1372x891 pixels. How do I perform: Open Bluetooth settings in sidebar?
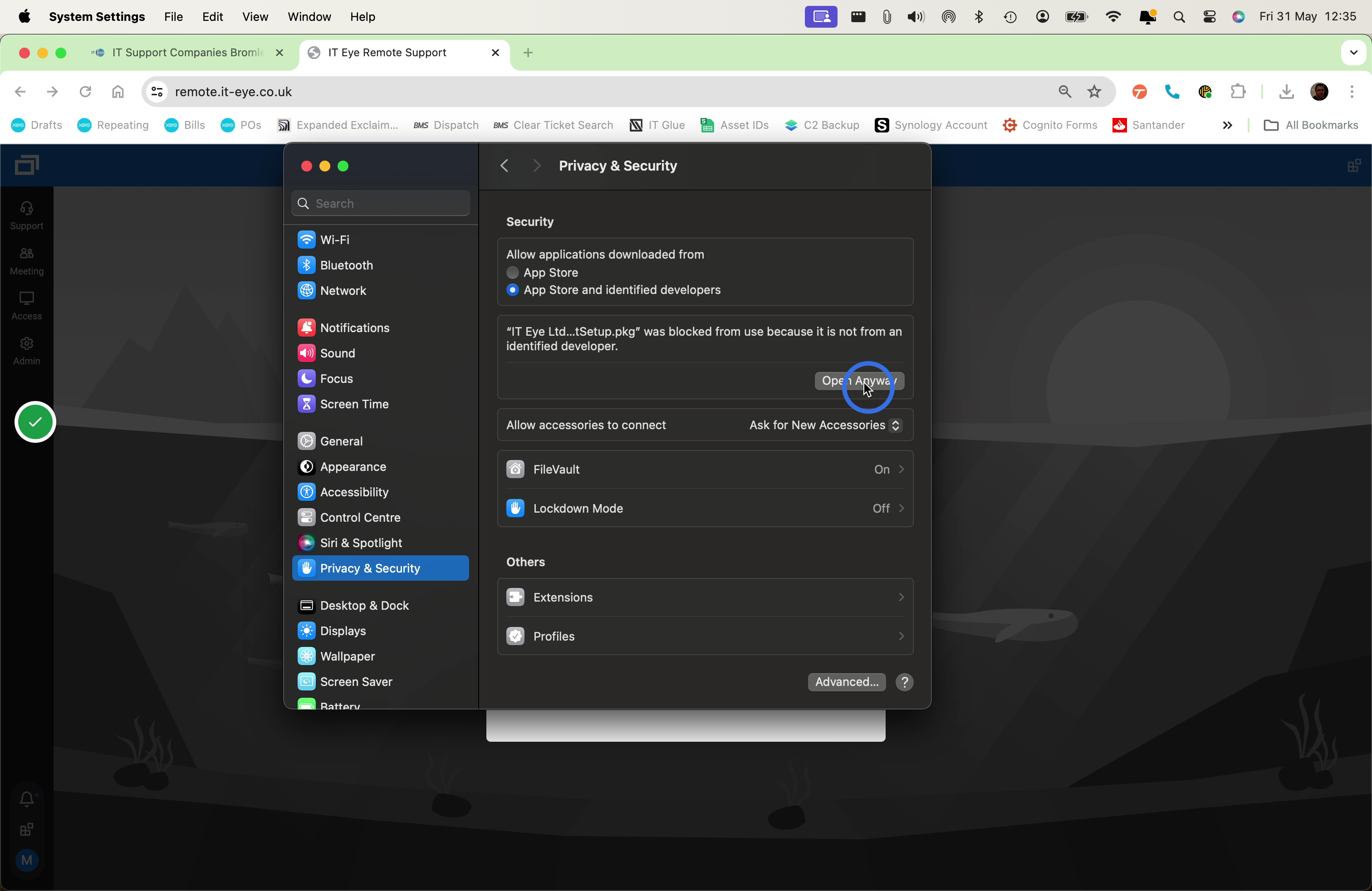(380, 265)
